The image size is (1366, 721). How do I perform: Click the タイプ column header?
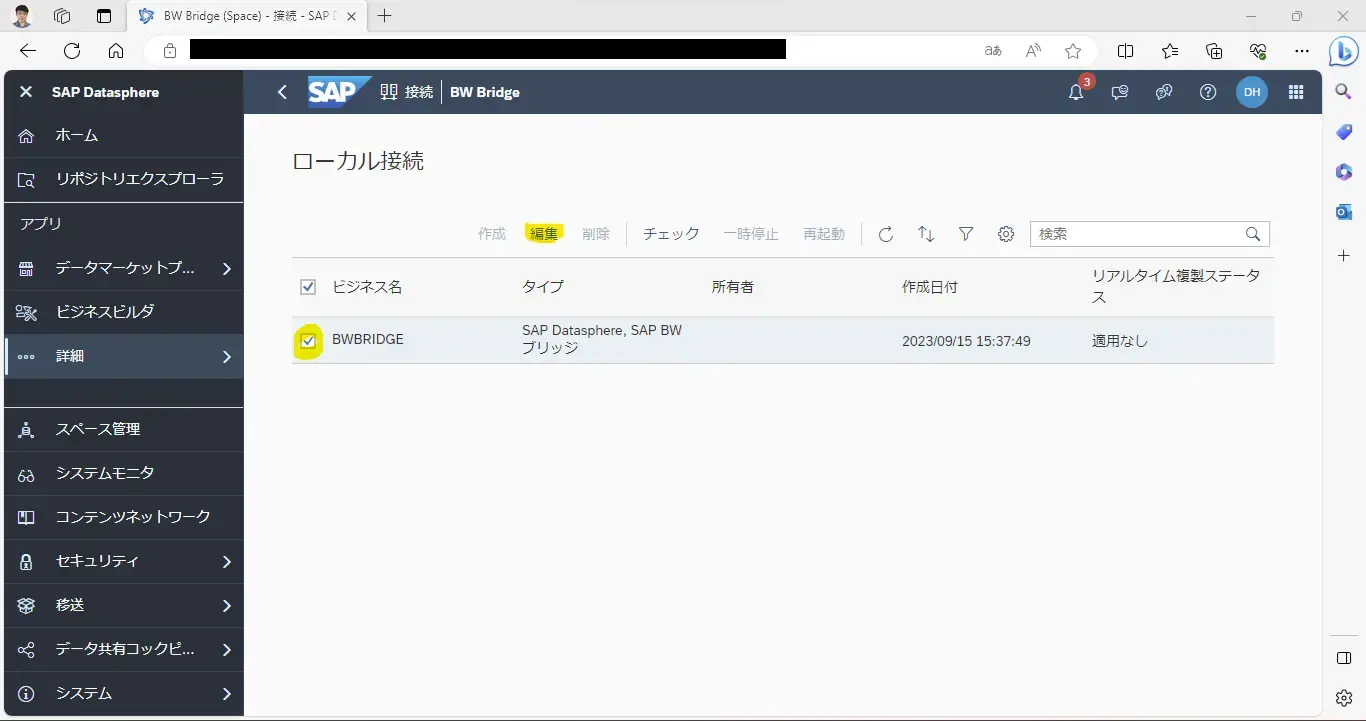click(543, 287)
